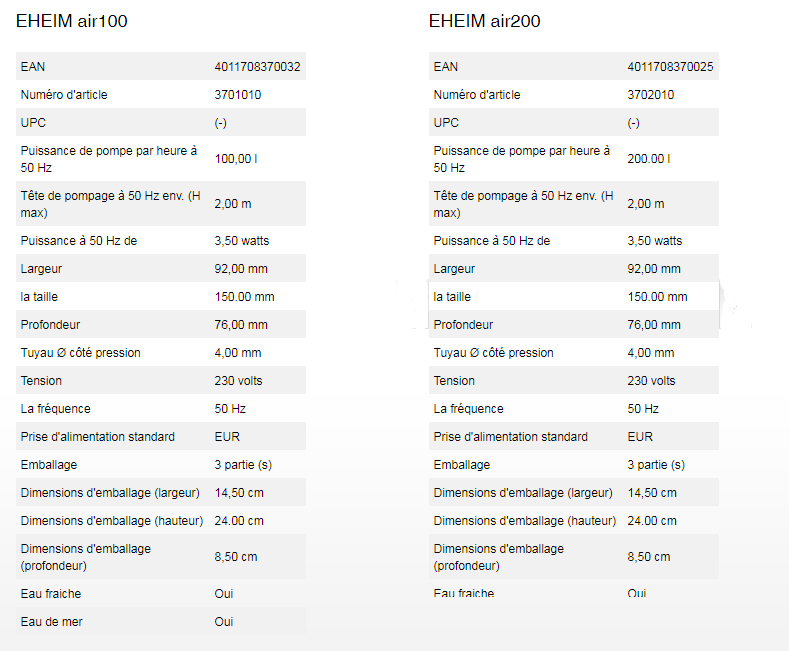Click the 200.00 l pump power value
Screen dimensions: 789x651
(649, 159)
